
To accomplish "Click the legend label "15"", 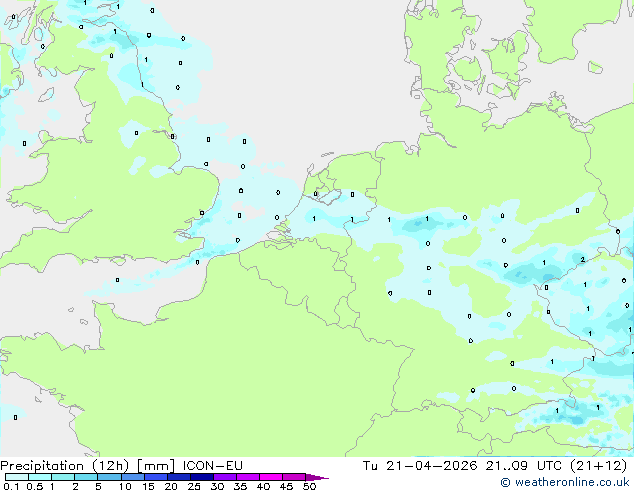I will pyautogui.click(x=148, y=486).
